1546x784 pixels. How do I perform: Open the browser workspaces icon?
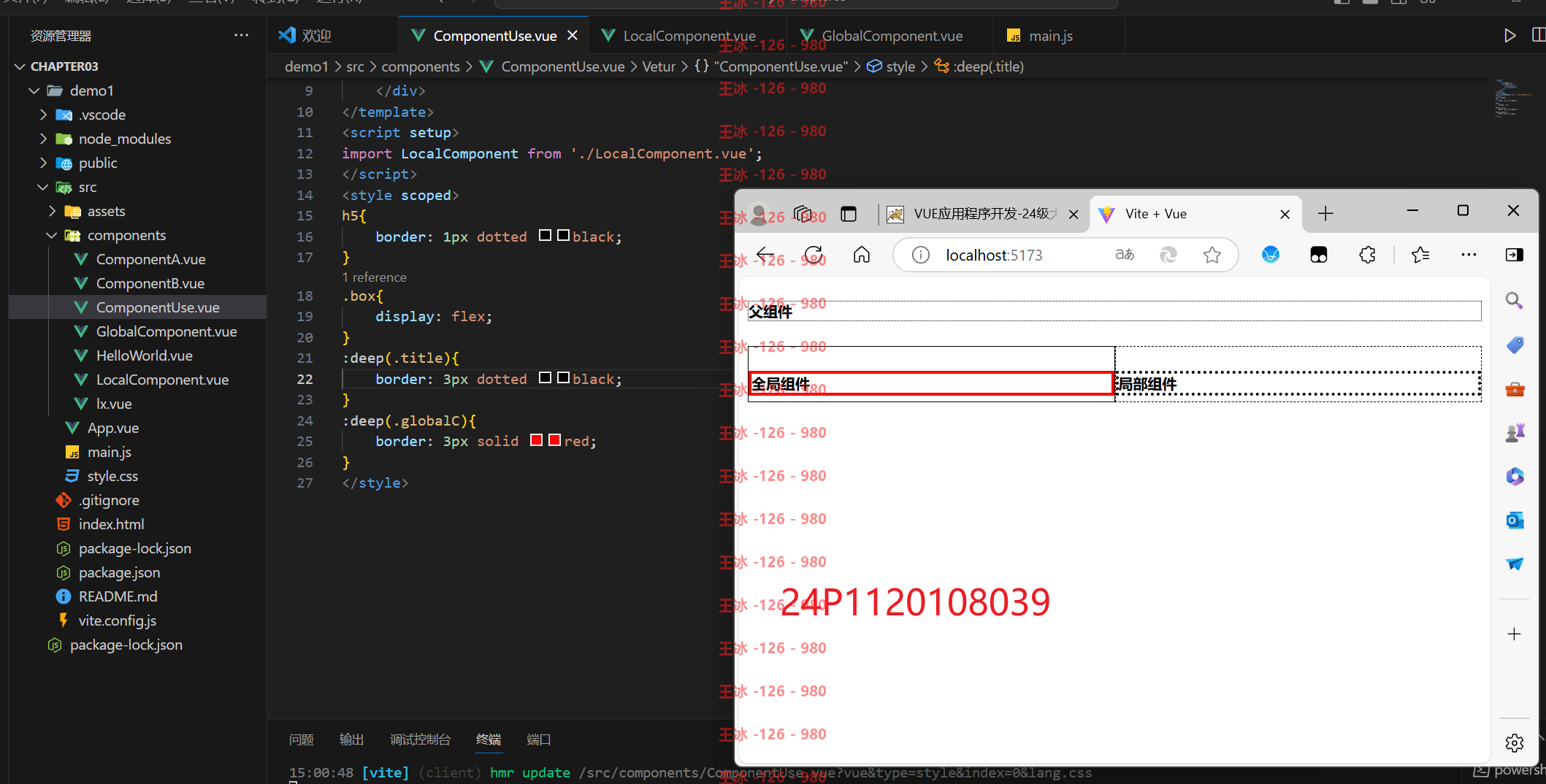[803, 213]
